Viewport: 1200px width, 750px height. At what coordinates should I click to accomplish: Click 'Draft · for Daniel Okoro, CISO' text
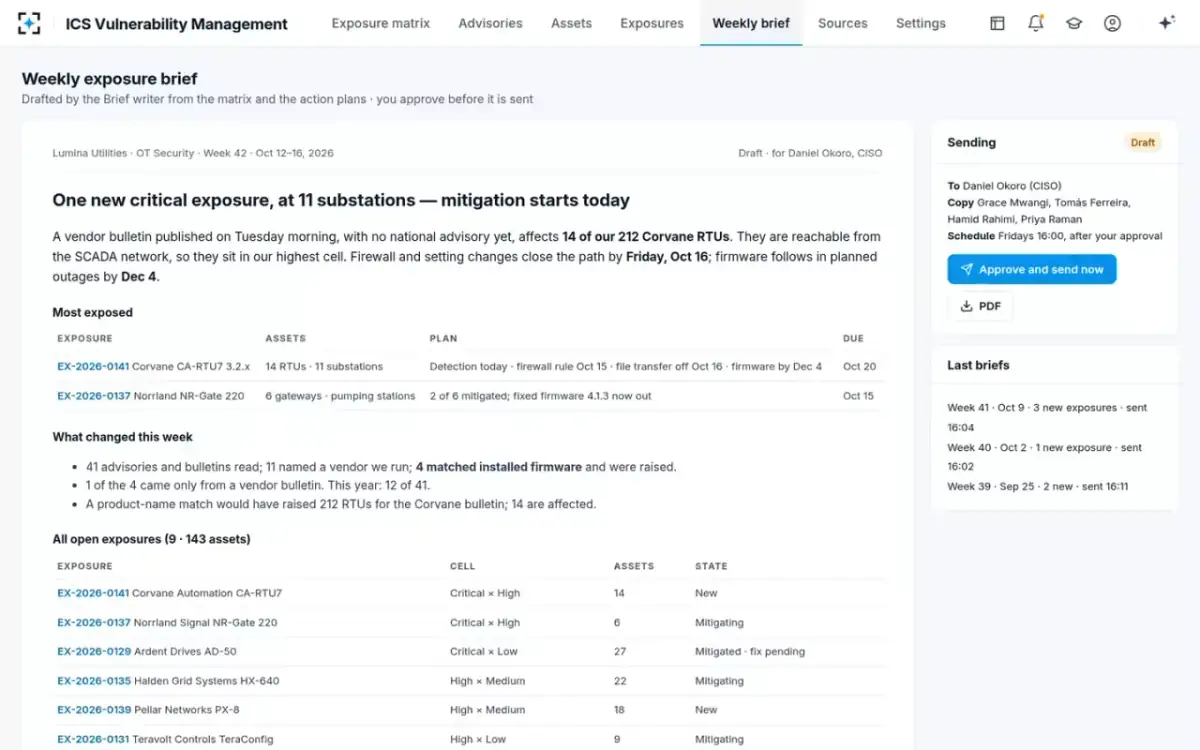tap(810, 154)
